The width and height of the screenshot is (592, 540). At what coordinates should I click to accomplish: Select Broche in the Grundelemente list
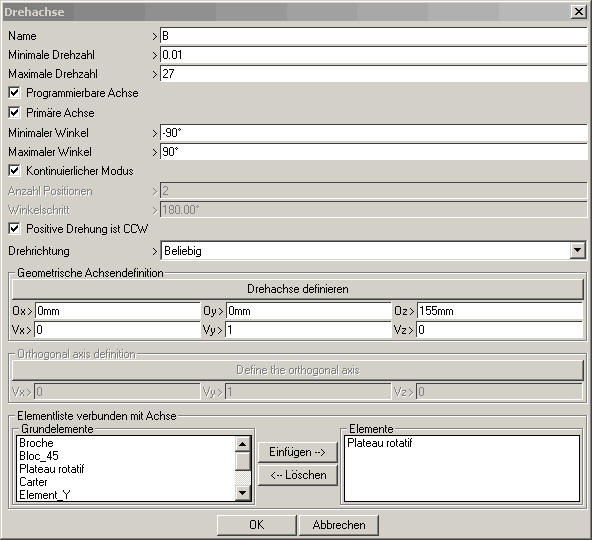click(36, 443)
